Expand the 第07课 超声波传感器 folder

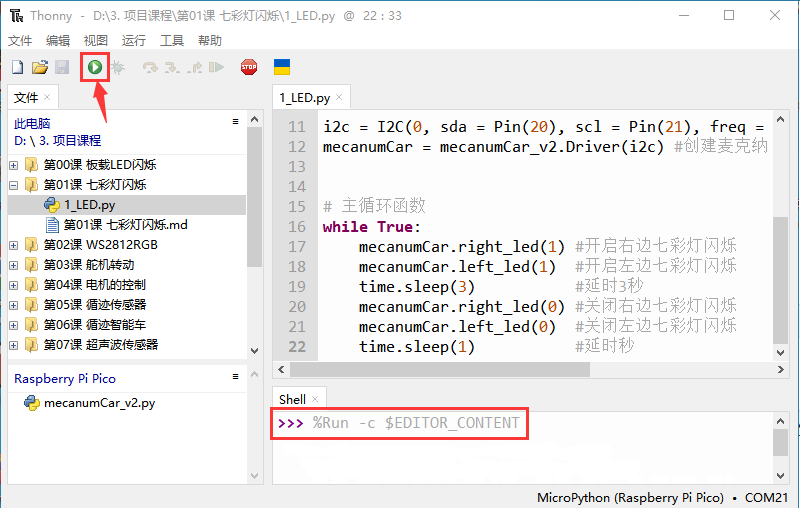pyautogui.click(x=14, y=345)
